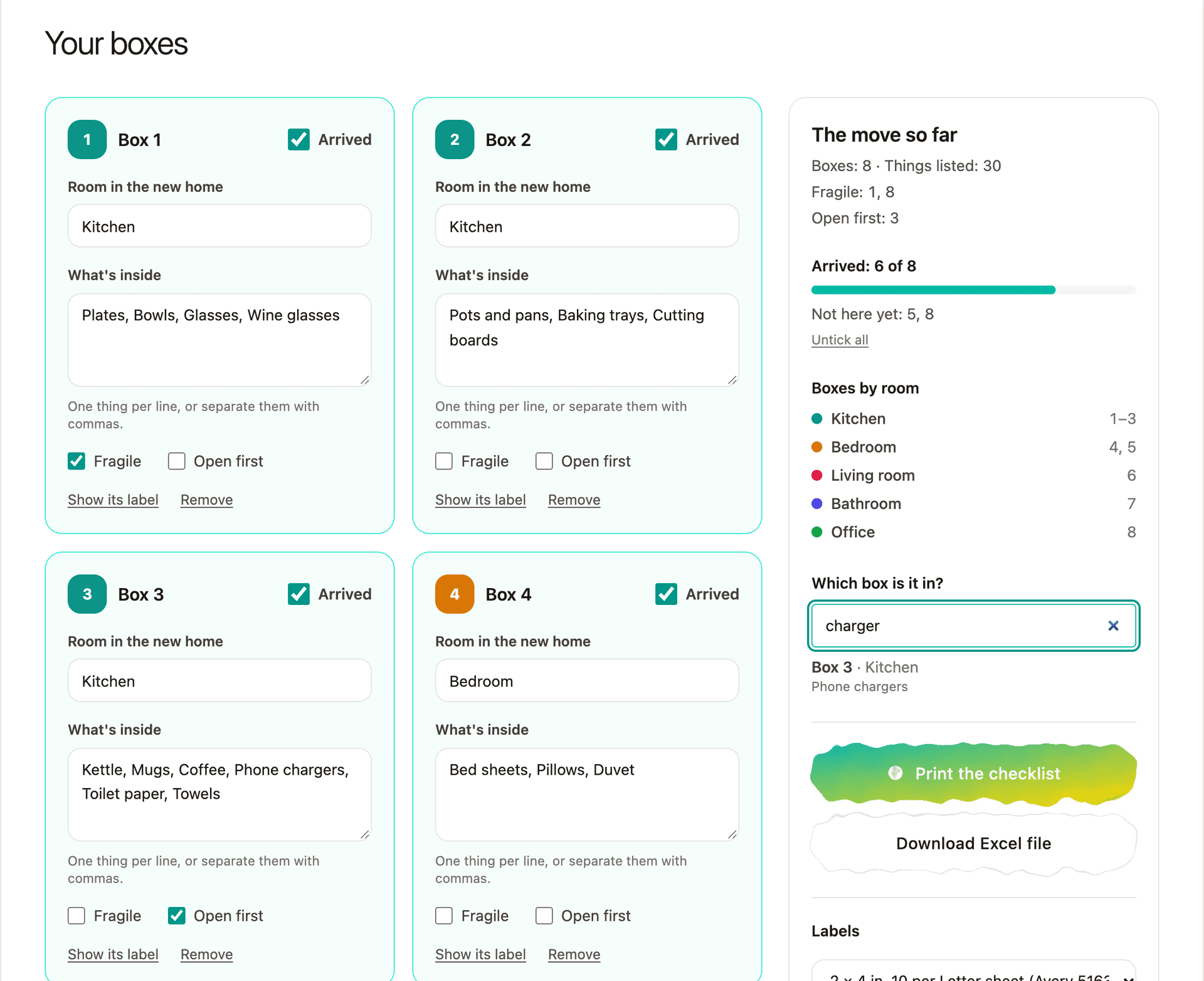Uncheck Arrived for Box 1
The image size is (1204, 981).
point(298,139)
